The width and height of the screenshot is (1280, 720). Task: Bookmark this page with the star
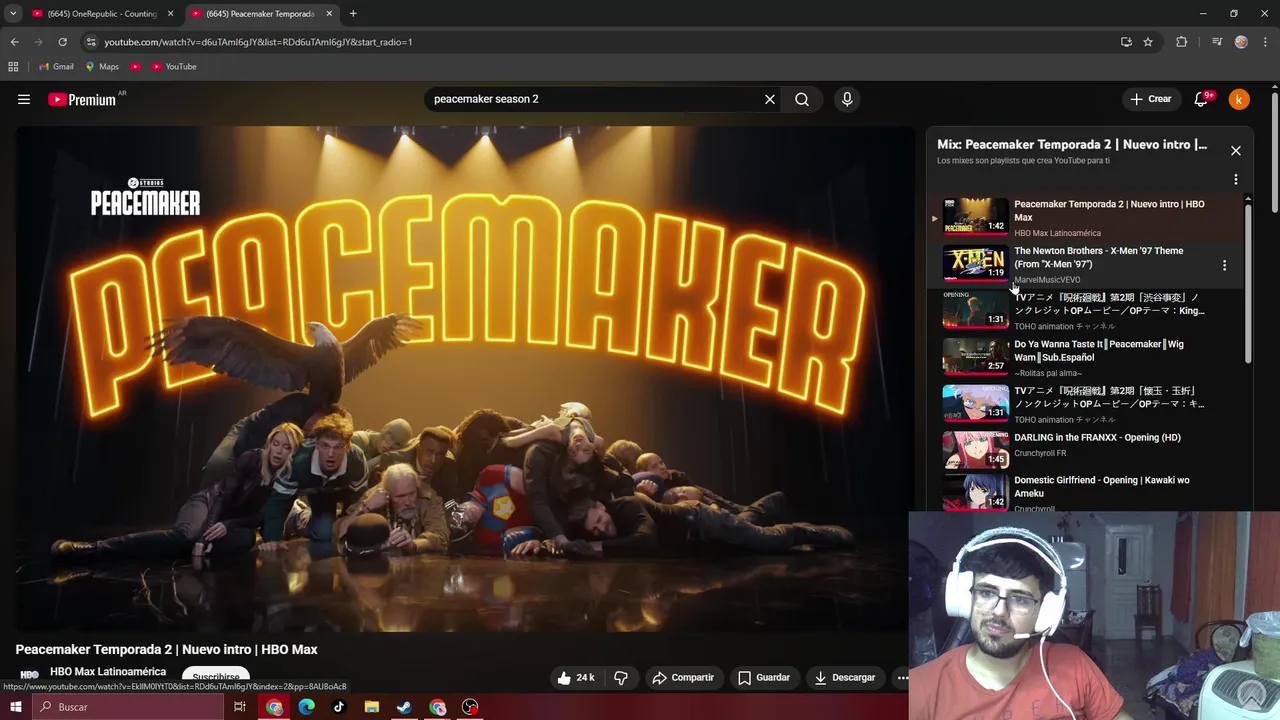(x=1148, y=42)
